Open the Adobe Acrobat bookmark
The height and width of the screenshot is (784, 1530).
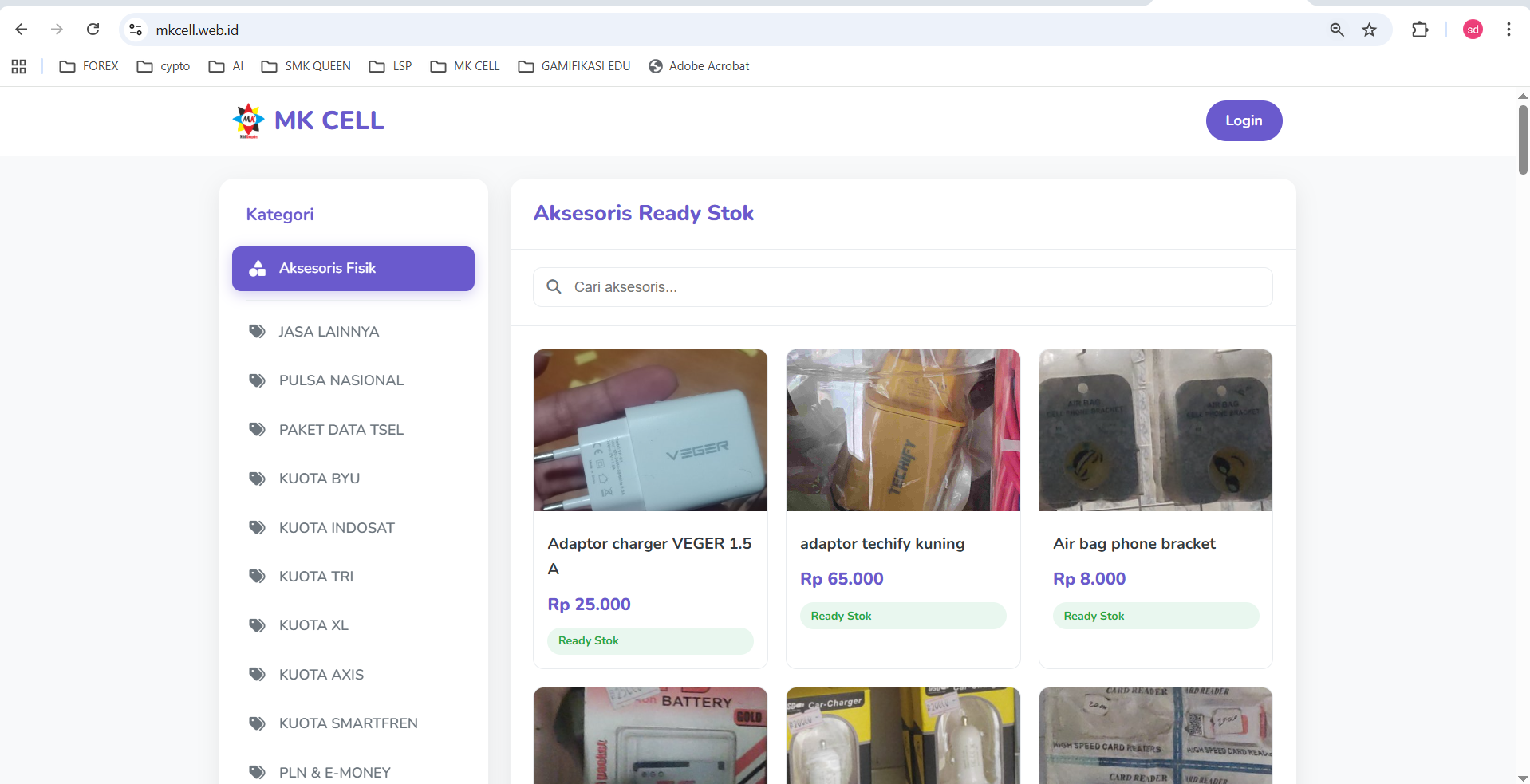pos(699,66)
